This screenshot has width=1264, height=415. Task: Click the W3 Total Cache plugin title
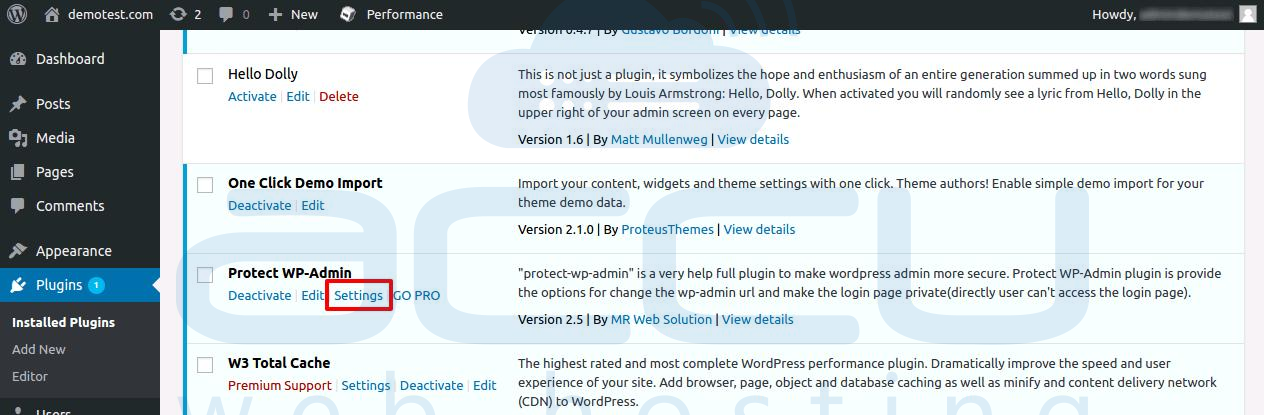click(279, 363)
